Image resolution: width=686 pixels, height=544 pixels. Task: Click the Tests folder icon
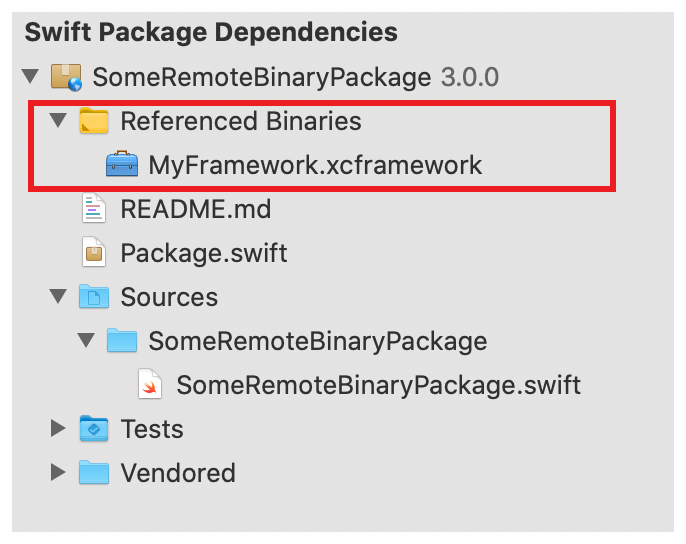pyautogui.click(x=94, y=429)
